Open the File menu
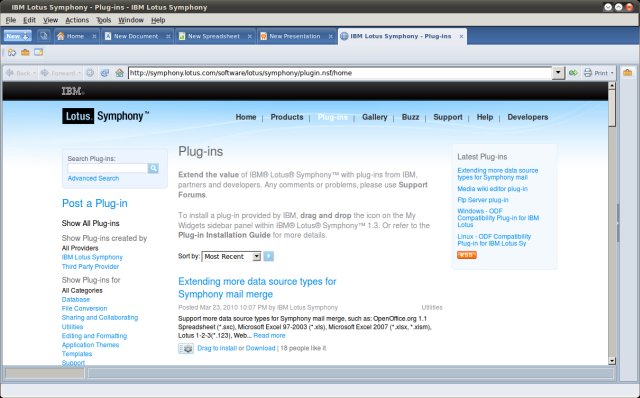640x398 pixels. coord(11,20)
